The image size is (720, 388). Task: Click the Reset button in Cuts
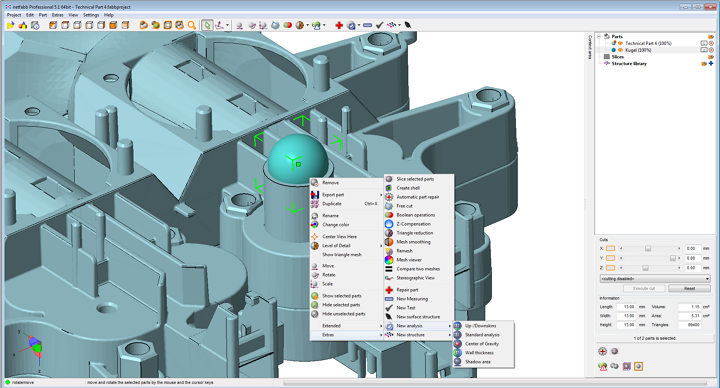point(689,288)
